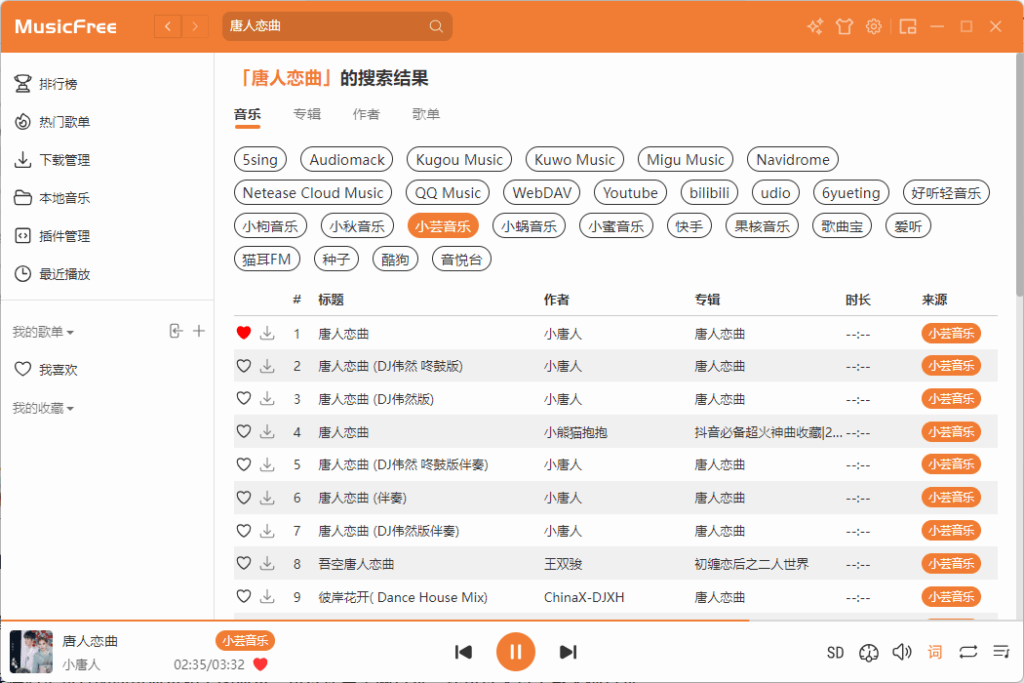The image size is (1024, 683).
Task: Unlike song 1 唐人恋曲 red heart
Action: pyautogui.click(x=244, y=333)
